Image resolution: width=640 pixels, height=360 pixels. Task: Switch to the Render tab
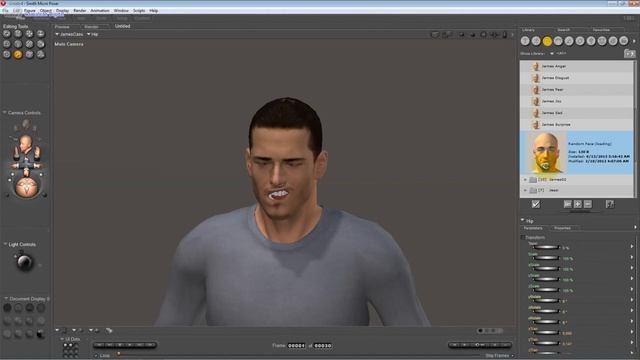tap(91, 27)
